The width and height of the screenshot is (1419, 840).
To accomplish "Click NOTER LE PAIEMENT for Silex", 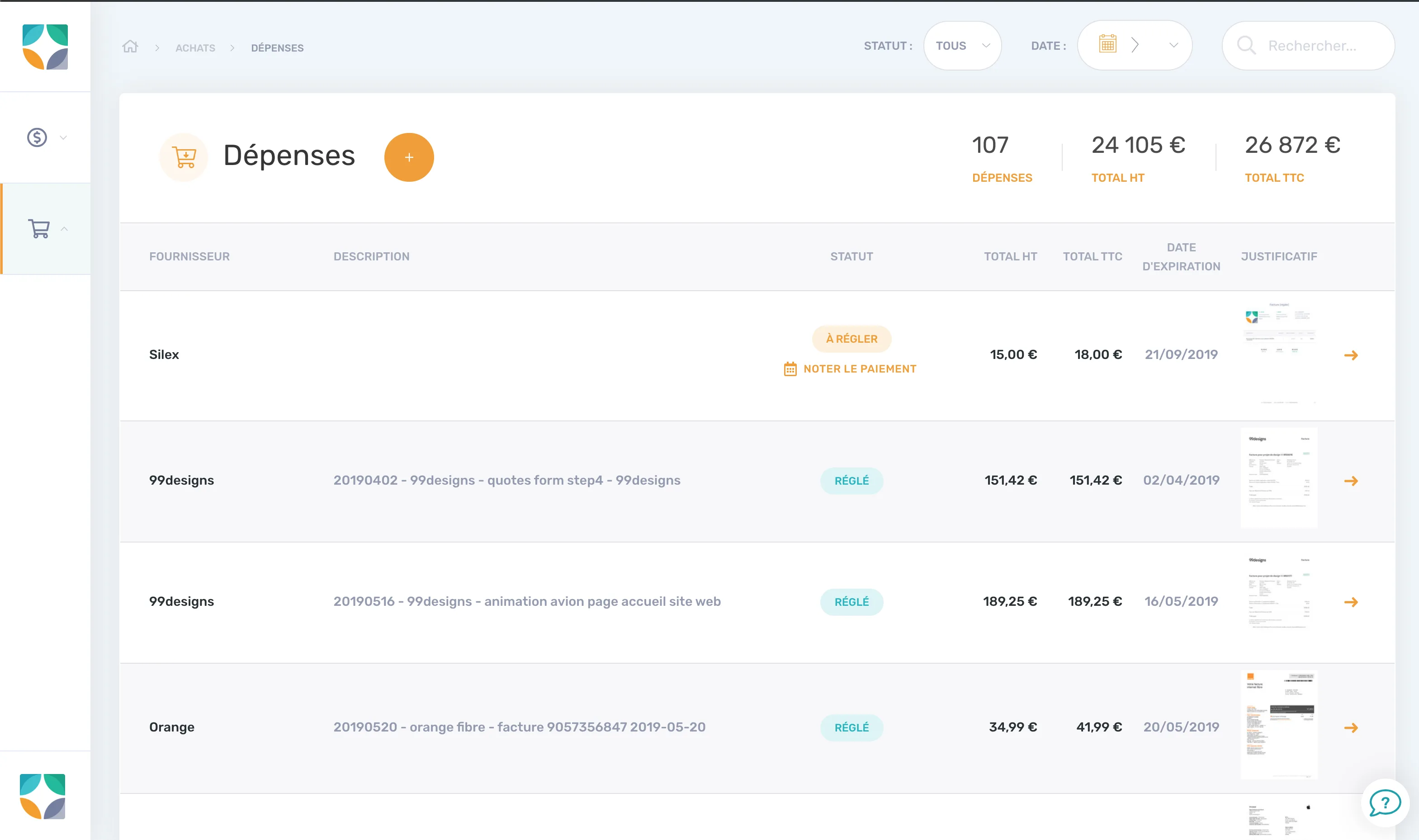I will [859, 369].
